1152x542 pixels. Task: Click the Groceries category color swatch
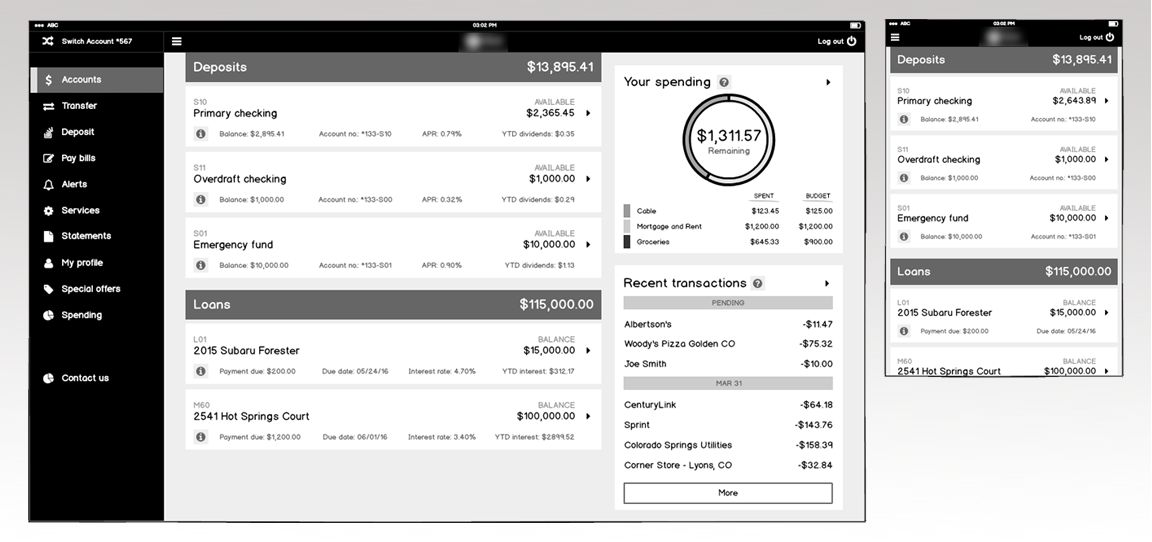point(627,242)
